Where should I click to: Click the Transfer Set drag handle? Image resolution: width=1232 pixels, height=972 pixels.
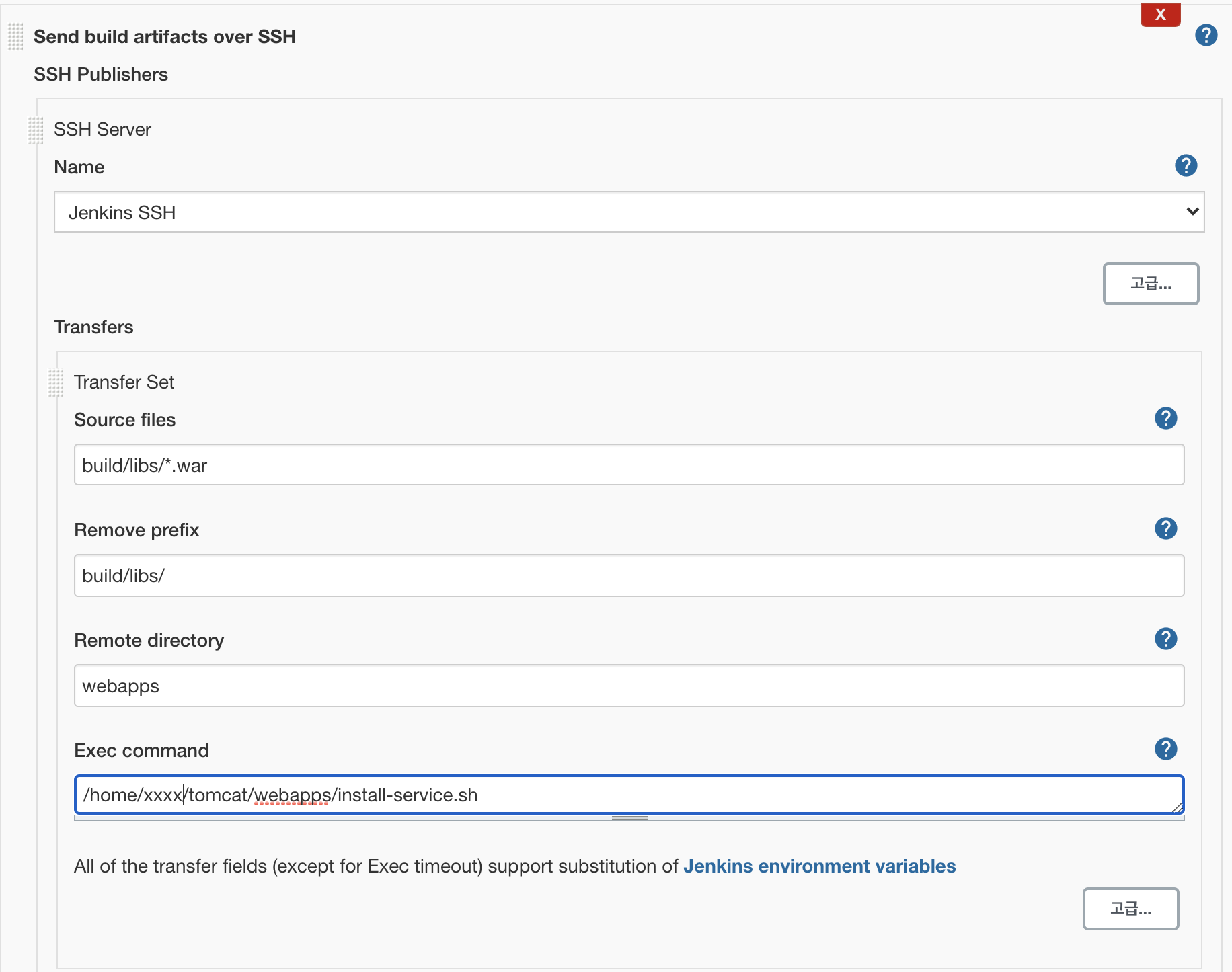click(56, 382)
